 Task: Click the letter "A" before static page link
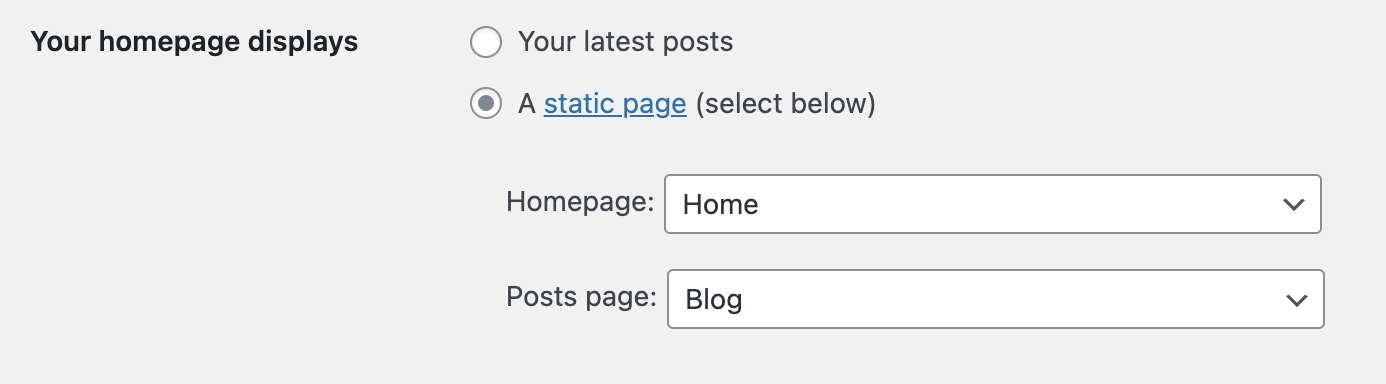527,104
